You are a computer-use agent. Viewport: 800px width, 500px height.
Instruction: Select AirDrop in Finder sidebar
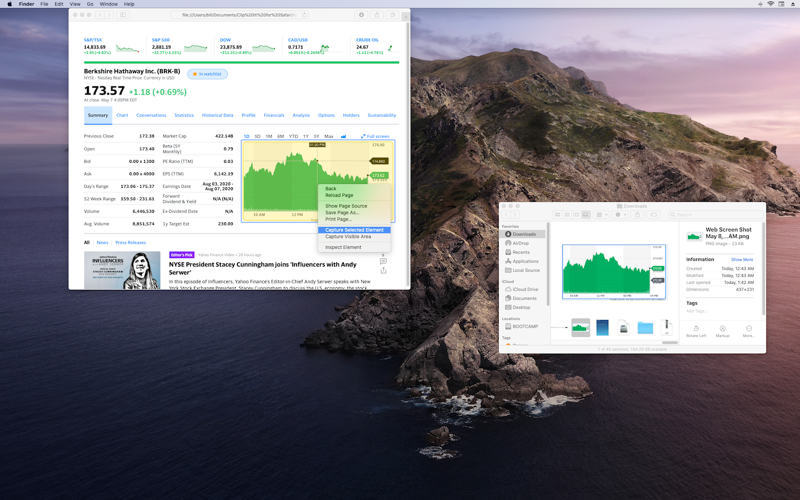click(x=520, y=243)
